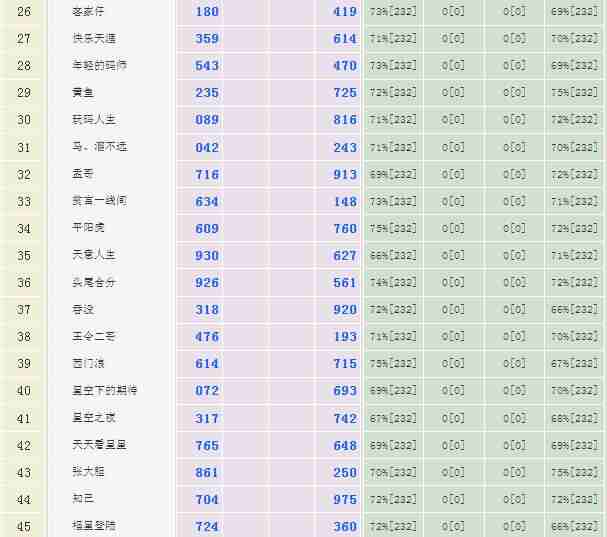Click the blue number 543

coord(207,66)
